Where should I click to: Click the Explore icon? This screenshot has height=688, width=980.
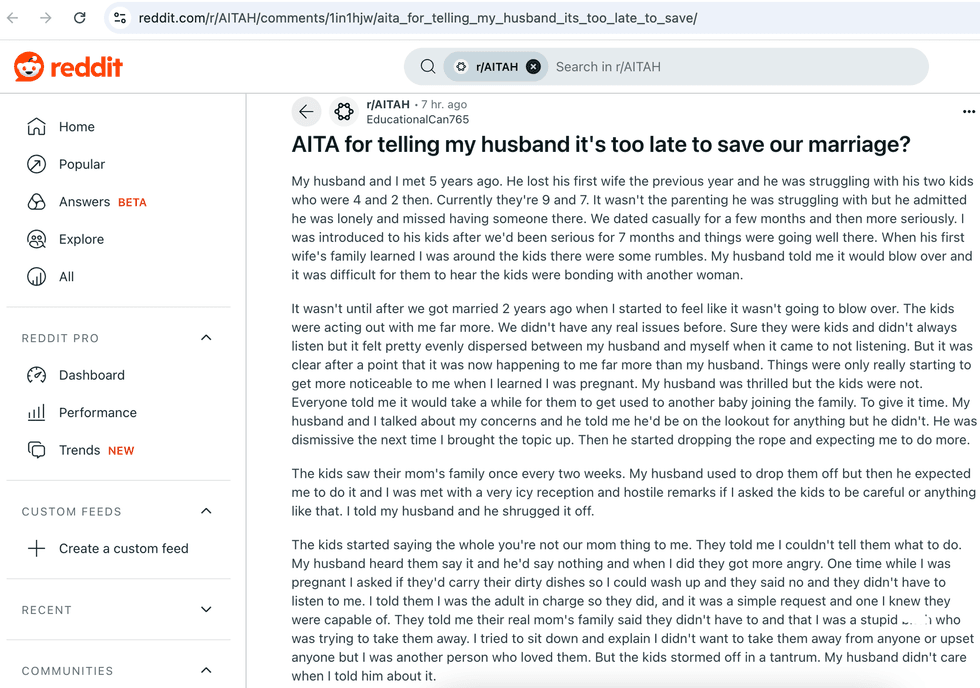pos(36,239)
